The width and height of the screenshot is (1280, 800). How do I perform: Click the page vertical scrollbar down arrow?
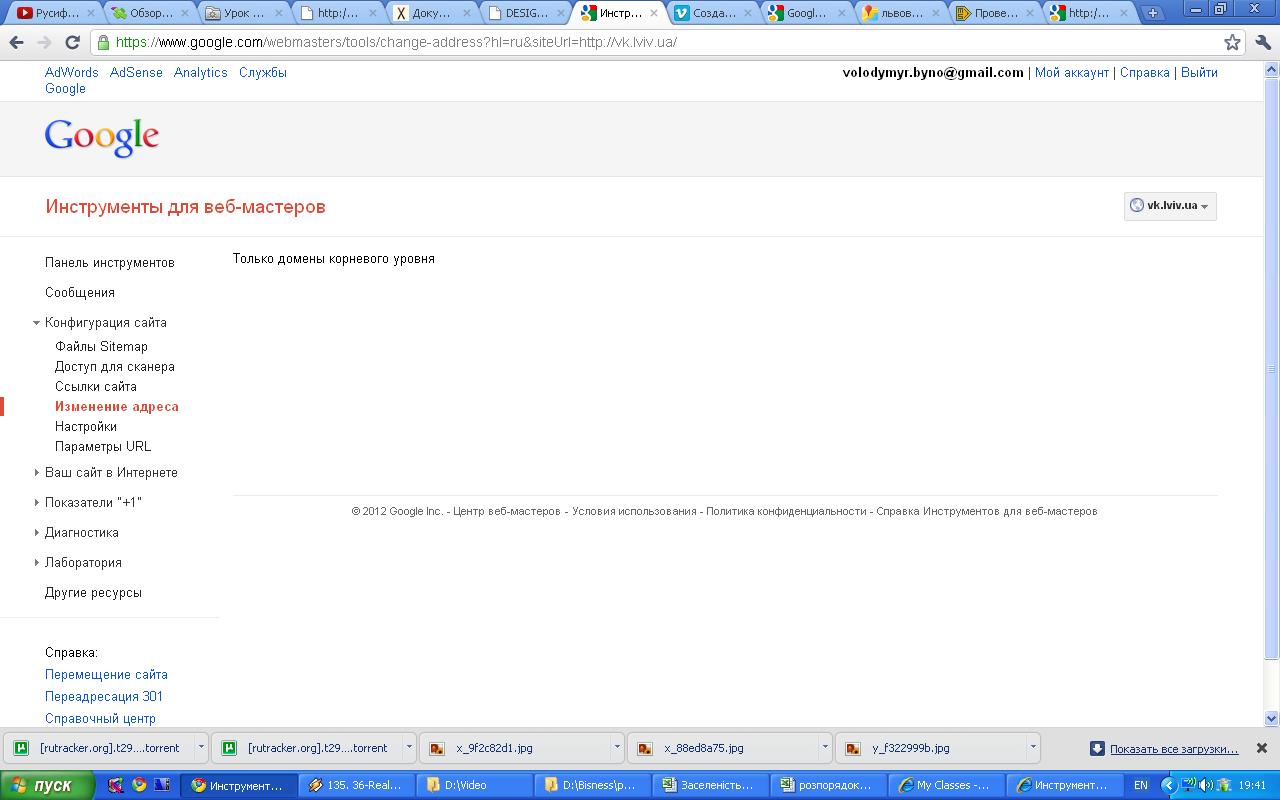(1272, 718)
